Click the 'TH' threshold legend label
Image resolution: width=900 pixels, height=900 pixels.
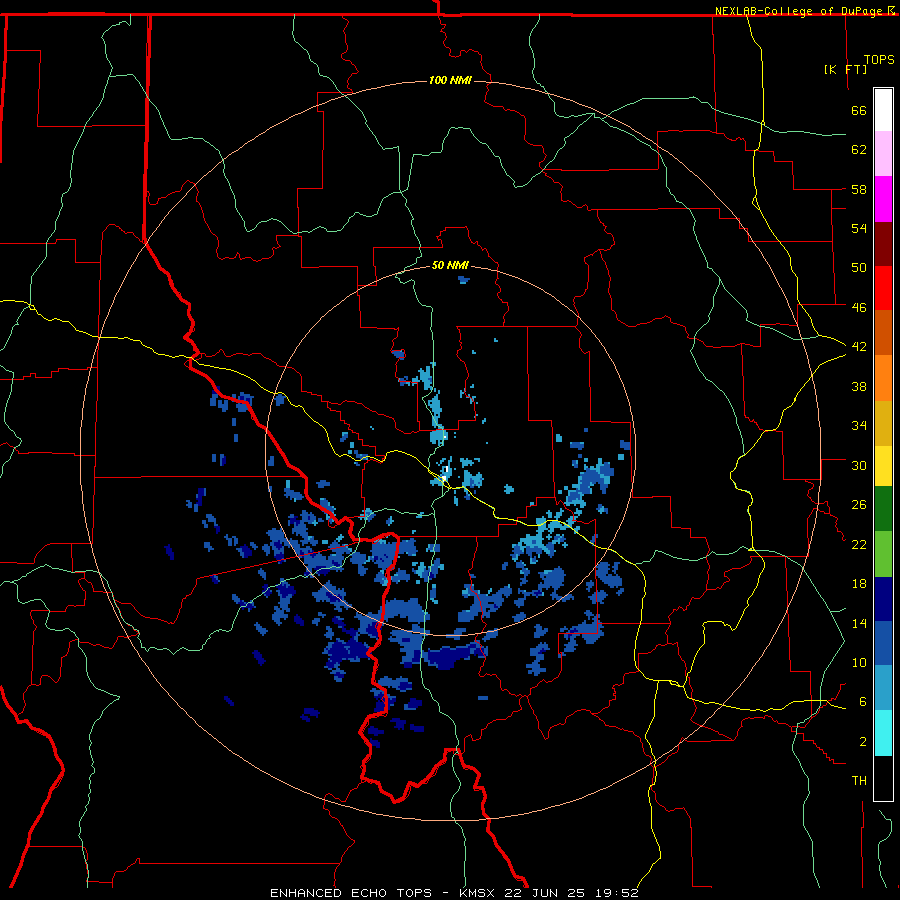[859, 781]
